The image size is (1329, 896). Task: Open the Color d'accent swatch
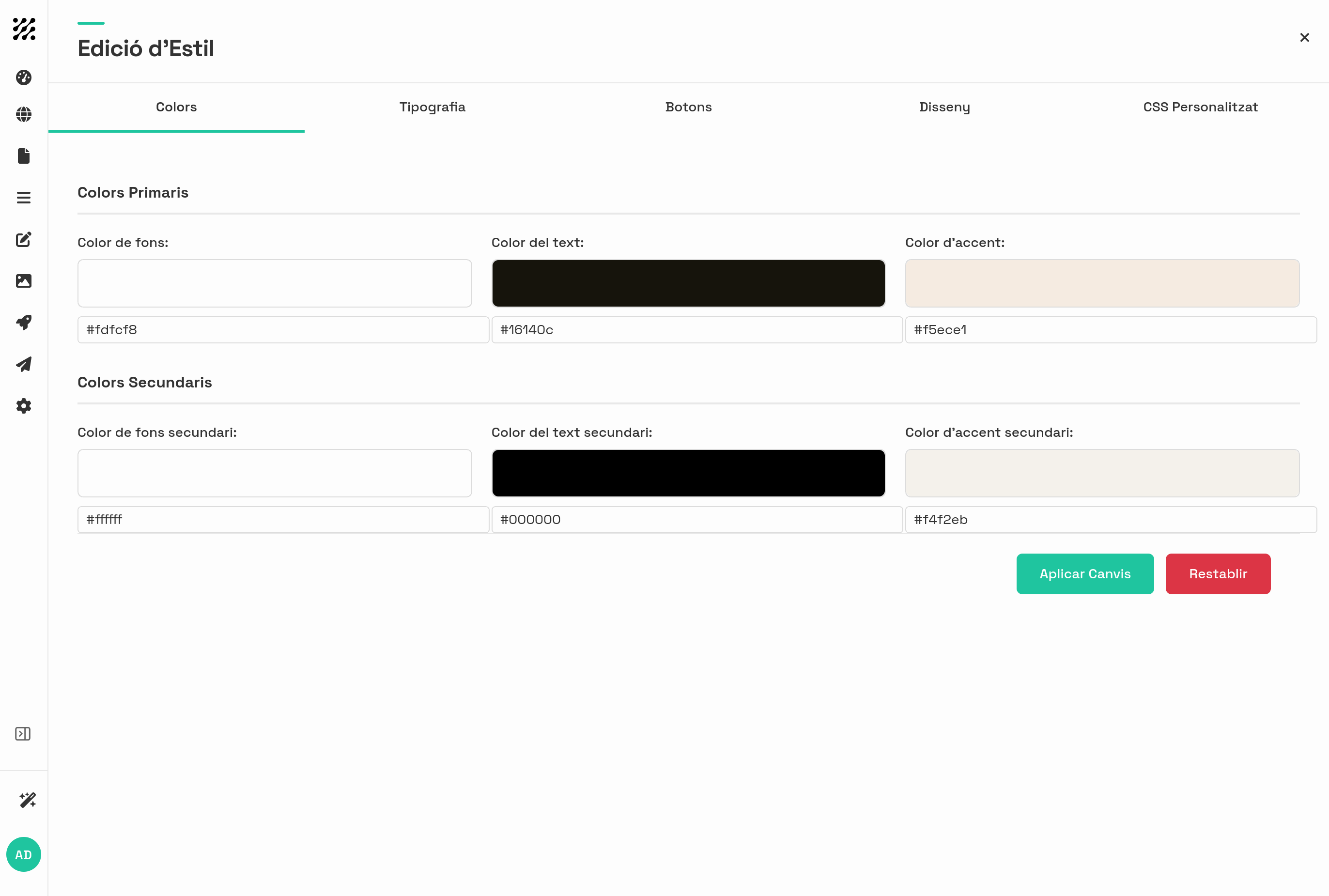pos(1102,283)
